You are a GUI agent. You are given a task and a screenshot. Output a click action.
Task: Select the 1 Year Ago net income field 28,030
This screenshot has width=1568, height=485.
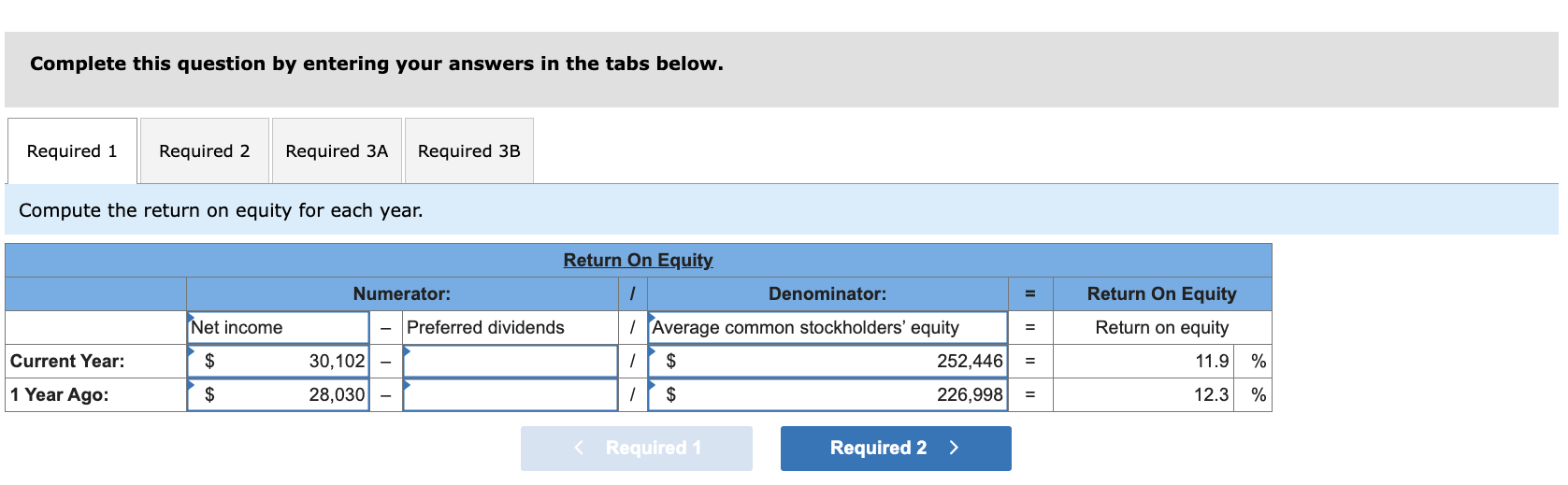click(x=279, y=394)
